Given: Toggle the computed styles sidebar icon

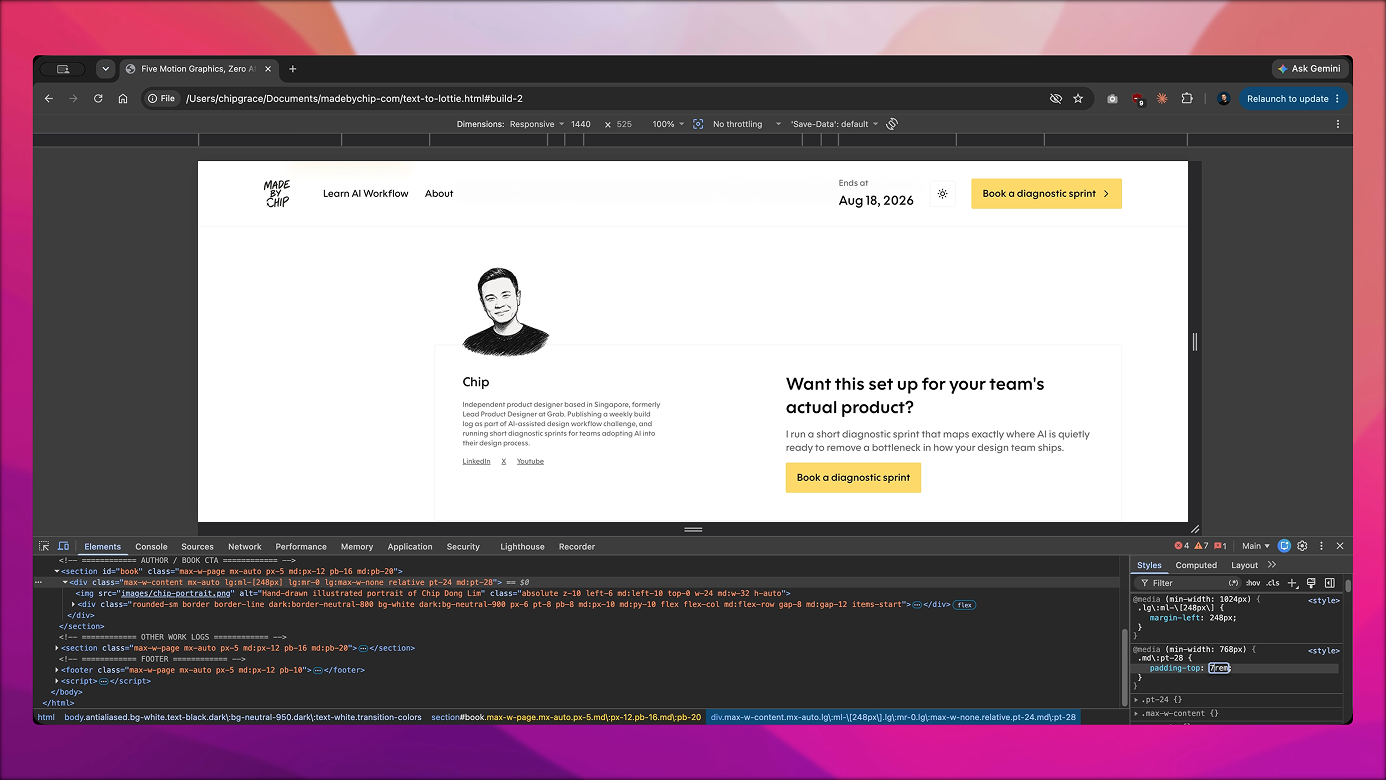Looking at the screenshot, I should click(1330, 583).
